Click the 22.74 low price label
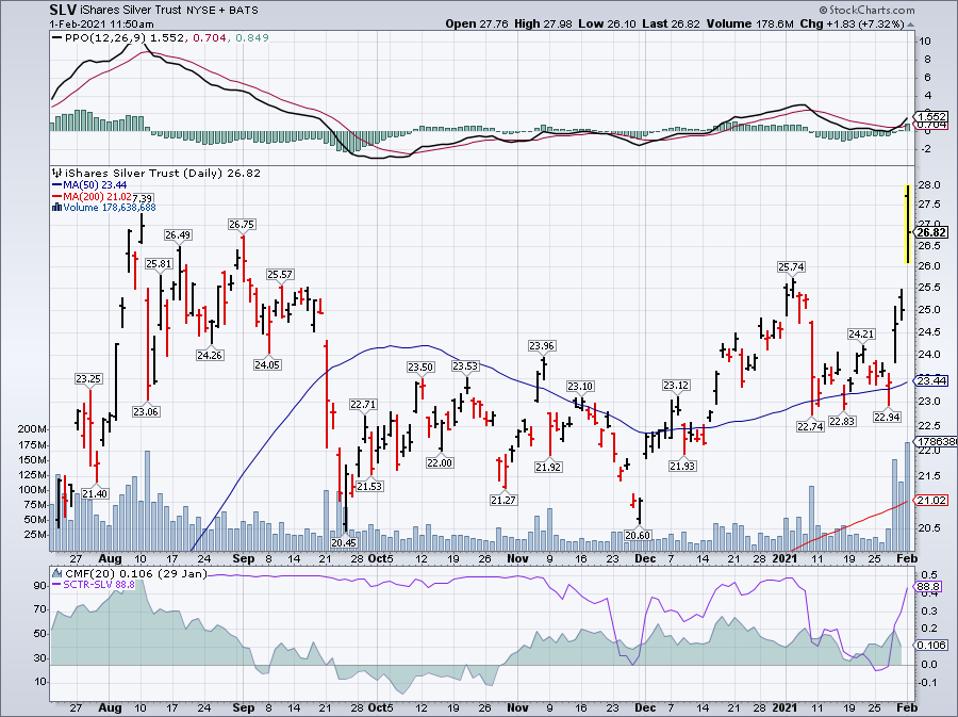This screenshot has width=958, height=717. point(810,426)
